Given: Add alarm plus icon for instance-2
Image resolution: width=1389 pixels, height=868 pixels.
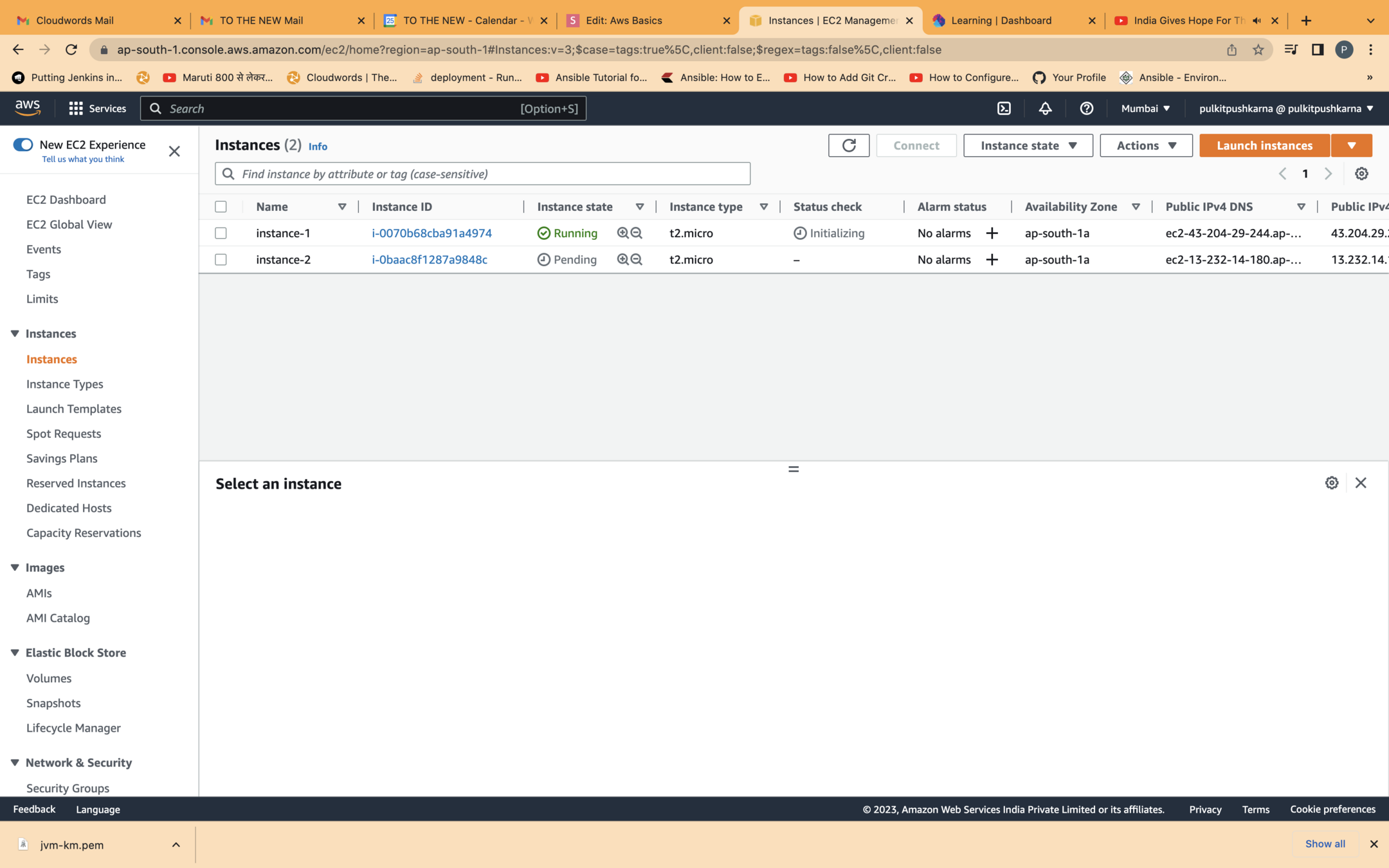Looking at the screenshot, I should (x=992, y=260).
